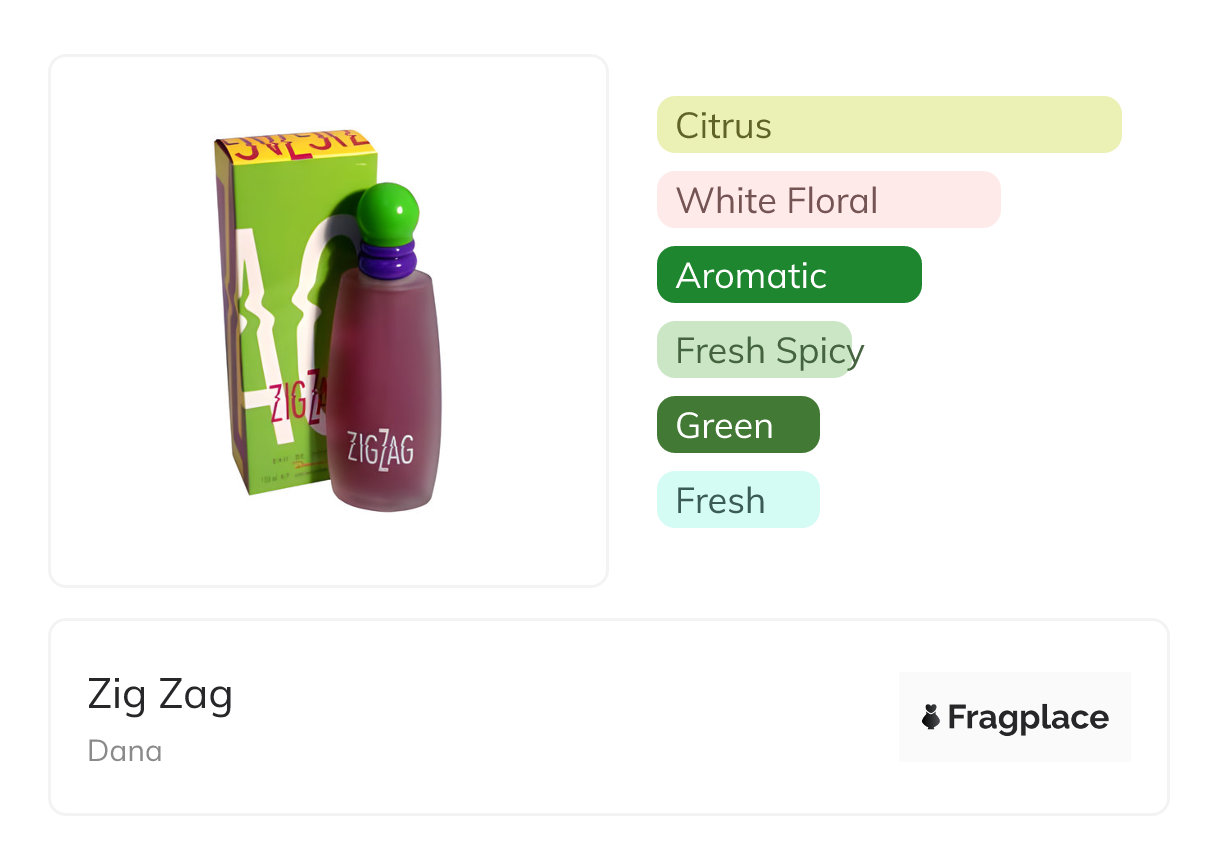
Task: Choose the light teal Fresh accord bar
Action: [738, 500]
